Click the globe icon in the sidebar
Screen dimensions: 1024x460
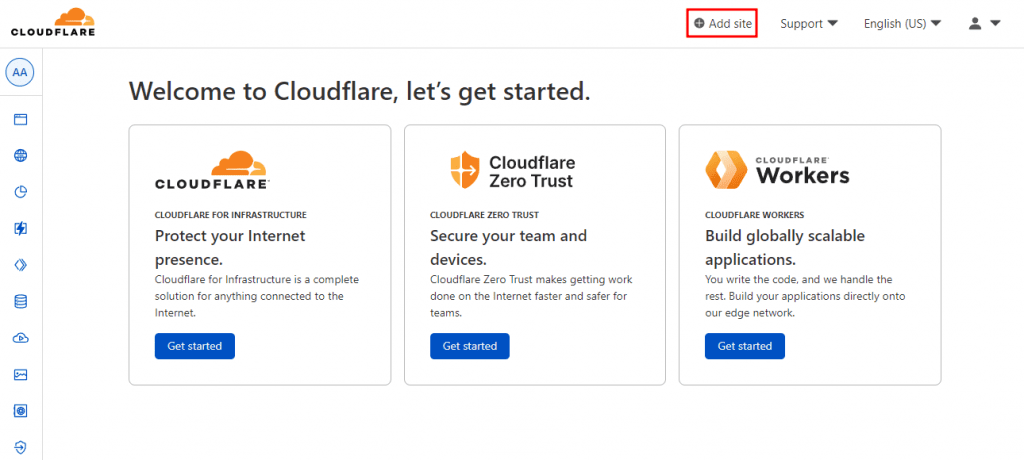[x=20, y=155]
